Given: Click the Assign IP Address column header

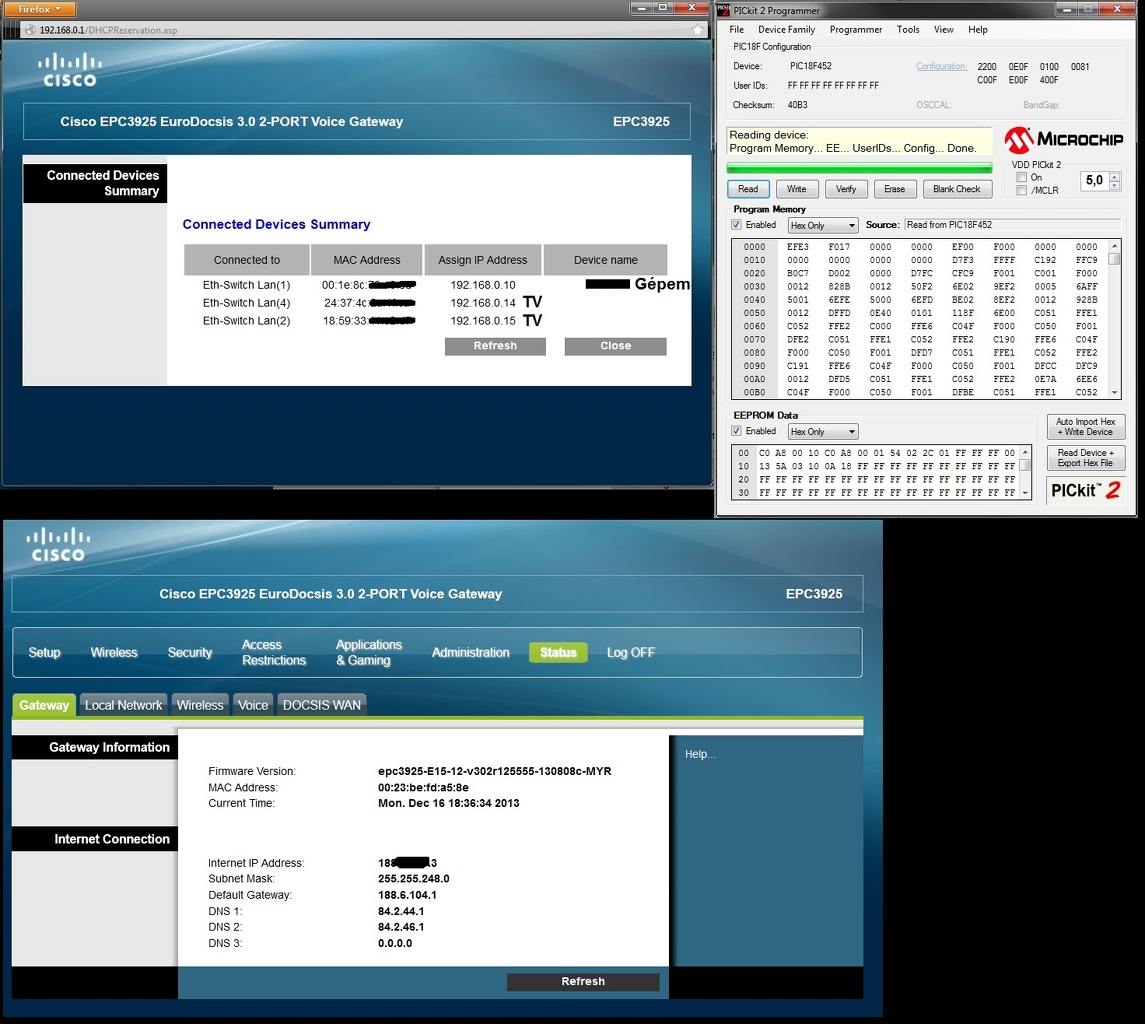Looking at the screenshot, I should (483, 260).
